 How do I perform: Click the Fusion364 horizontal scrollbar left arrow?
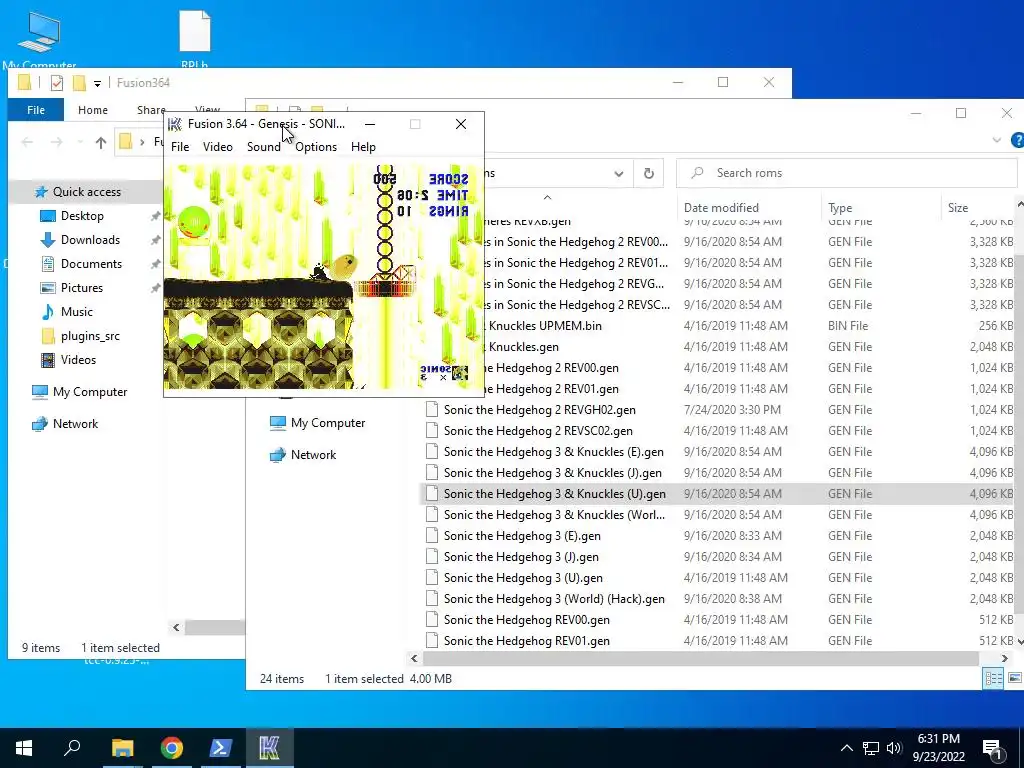coord(176,628)
